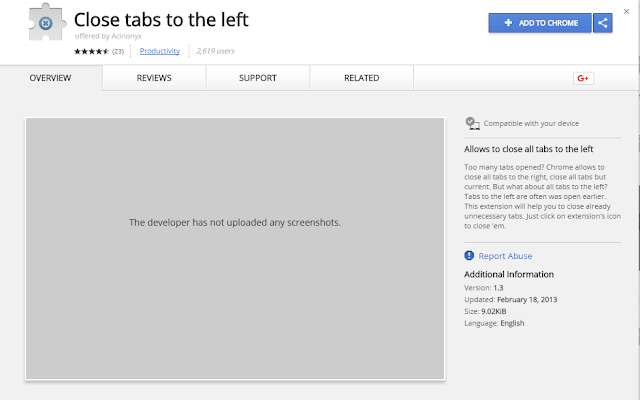This screenshot has width=640, height=400.
Task: Click the review count (23)
Action: click(x=118, y=51)
